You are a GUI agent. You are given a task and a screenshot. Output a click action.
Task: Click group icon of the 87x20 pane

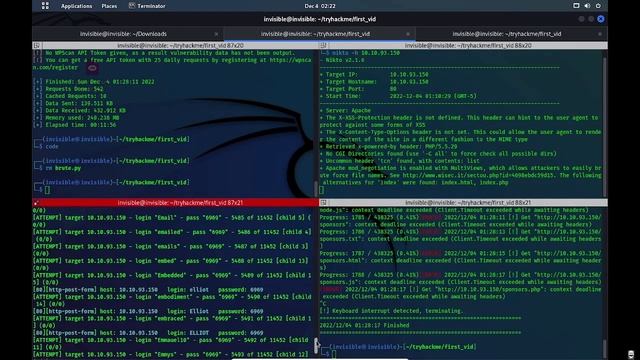(37, 45)
